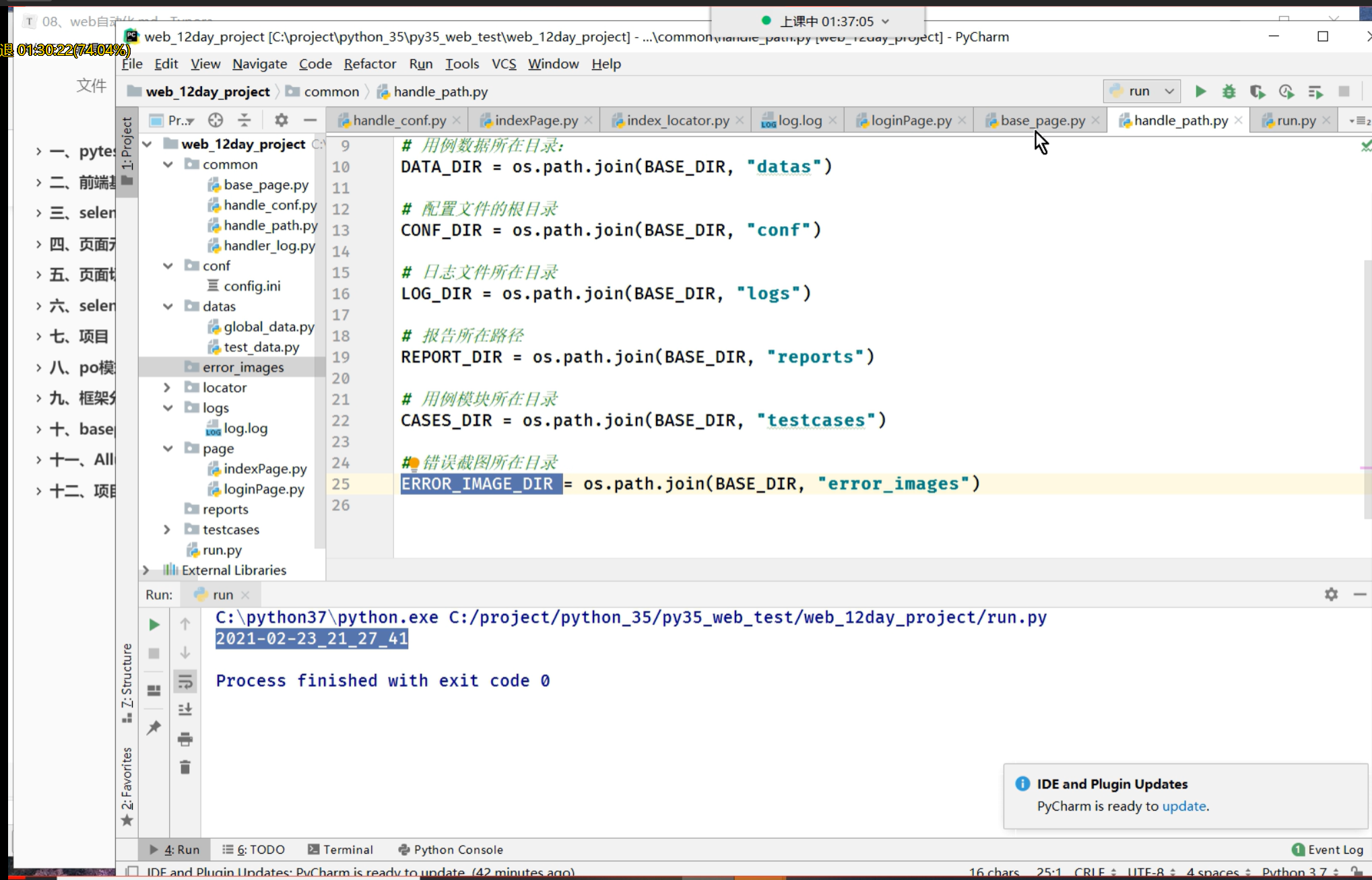Screen dimensions: 1372x880
Task: Click the green Run button in toolbar
Action: (x=1200, y=92)
